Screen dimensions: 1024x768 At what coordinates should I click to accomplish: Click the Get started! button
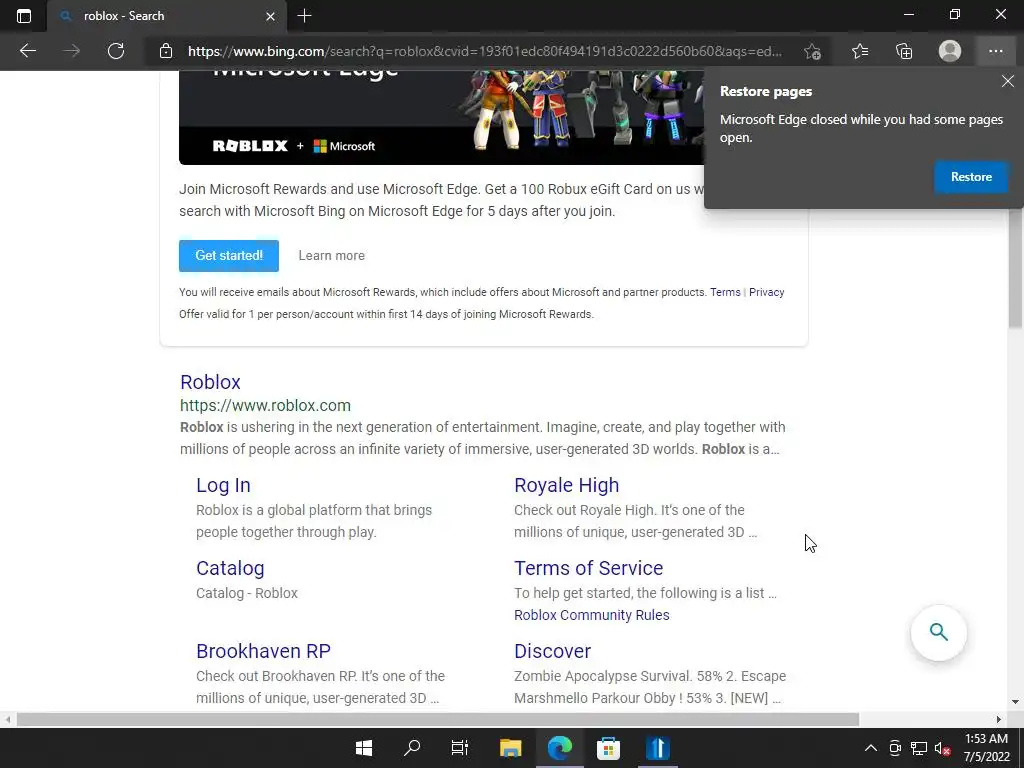(229, 255)
